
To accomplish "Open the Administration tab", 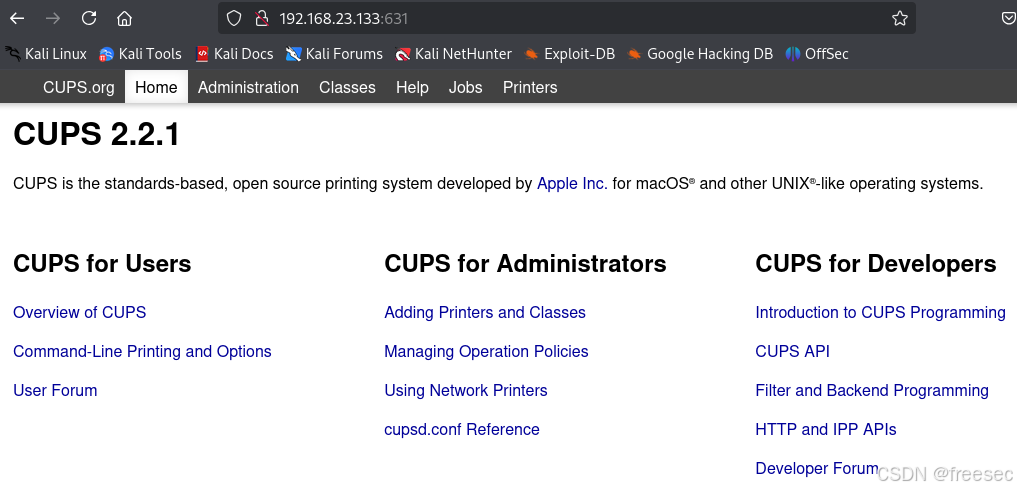I will (248, 88).
